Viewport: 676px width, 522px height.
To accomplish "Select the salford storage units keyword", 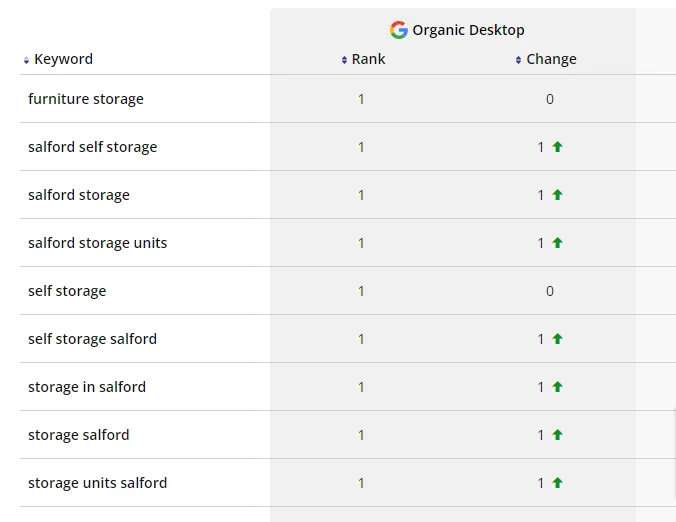I will [x=97, y=243].
